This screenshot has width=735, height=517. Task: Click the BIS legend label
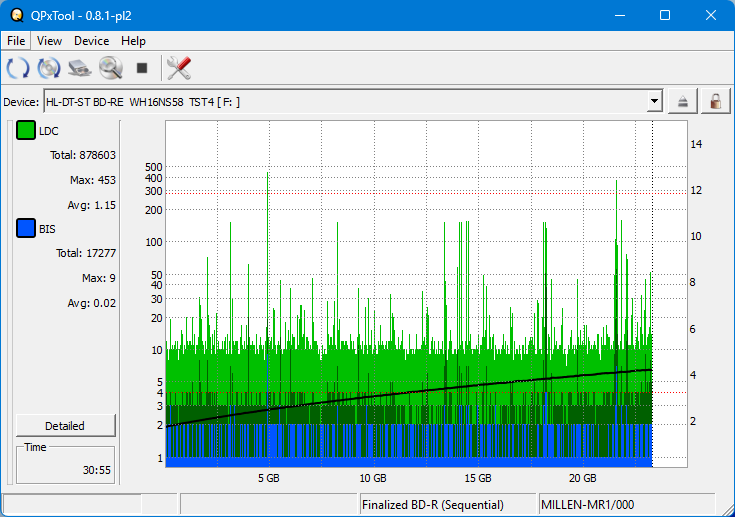click(47, 229)
